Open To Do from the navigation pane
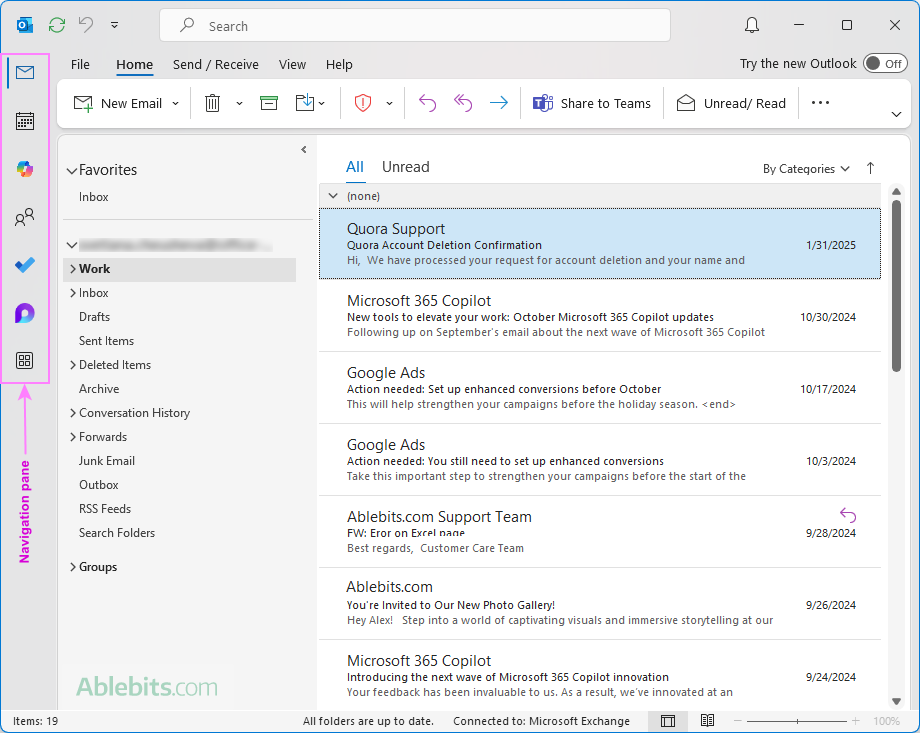The width and height of the screenshot is (920, 733). (x=24, y=265)
